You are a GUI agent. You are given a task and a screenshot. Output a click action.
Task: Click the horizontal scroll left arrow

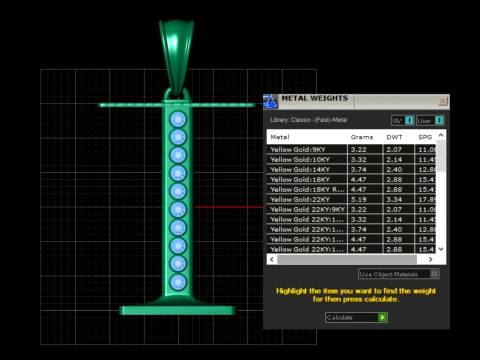click(272, 259)
